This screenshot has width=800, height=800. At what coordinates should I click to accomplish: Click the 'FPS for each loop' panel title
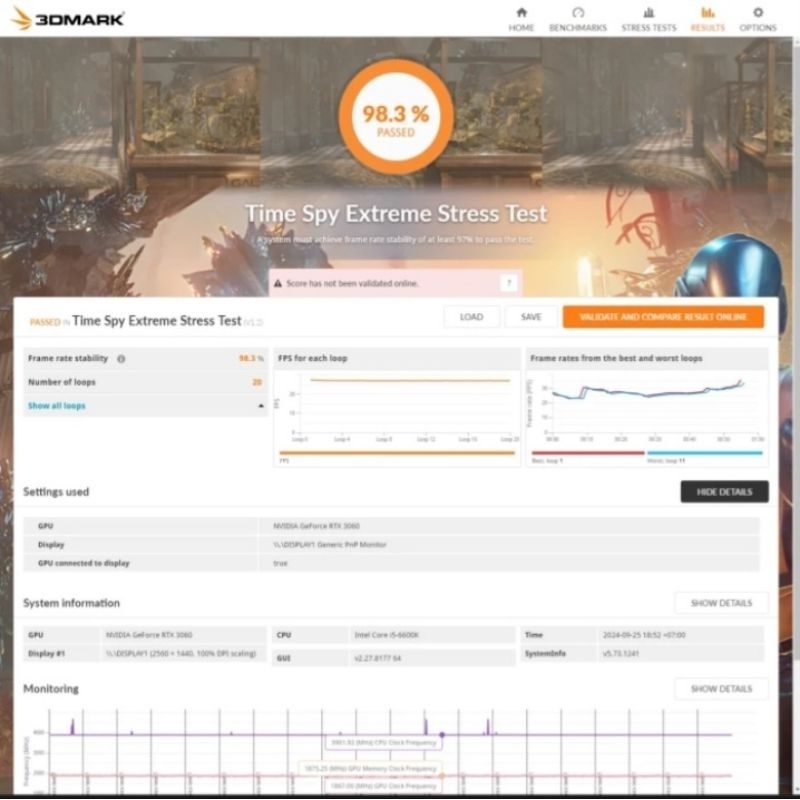(312, 358)
